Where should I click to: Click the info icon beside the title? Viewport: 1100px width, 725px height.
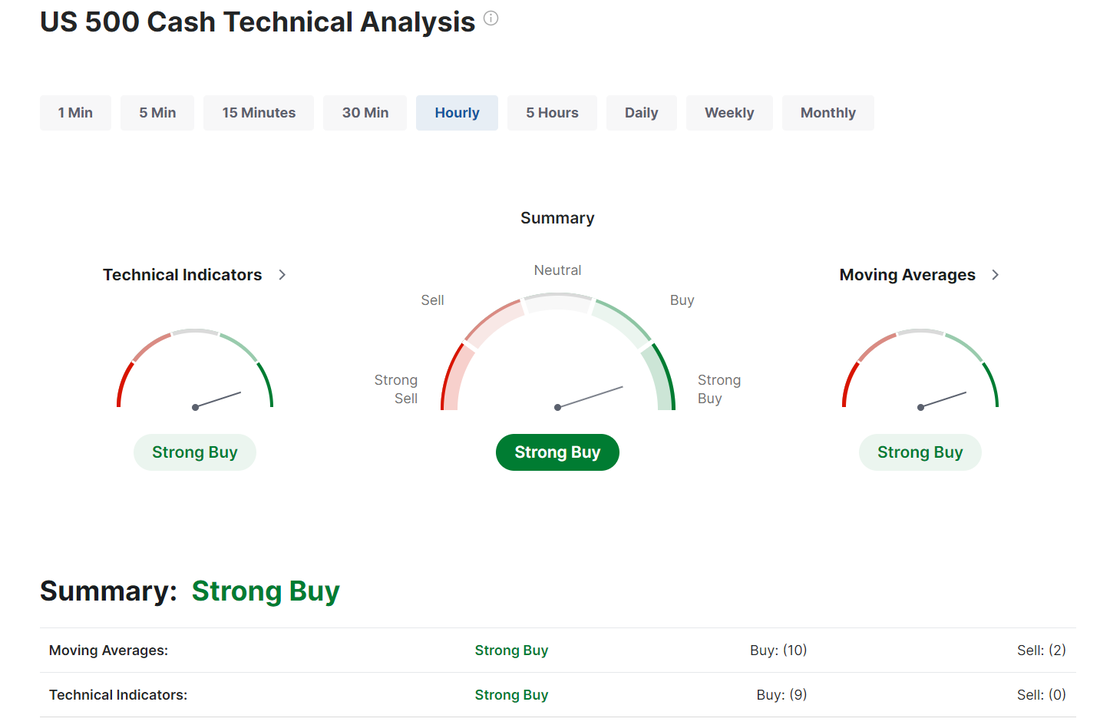(x=491, y=19)
